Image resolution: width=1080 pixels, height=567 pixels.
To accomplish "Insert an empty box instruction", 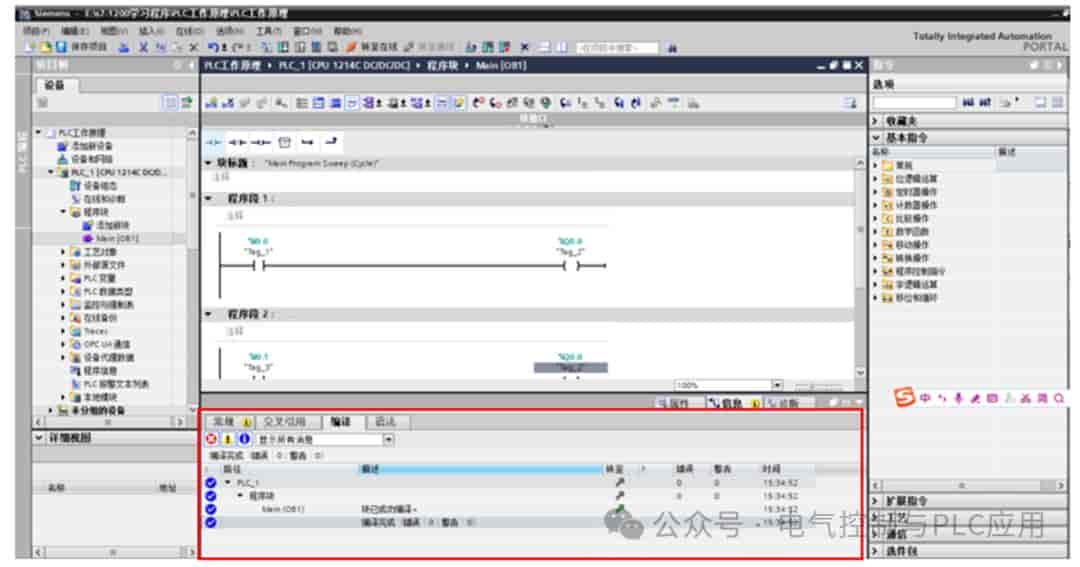I will (284, 142).
